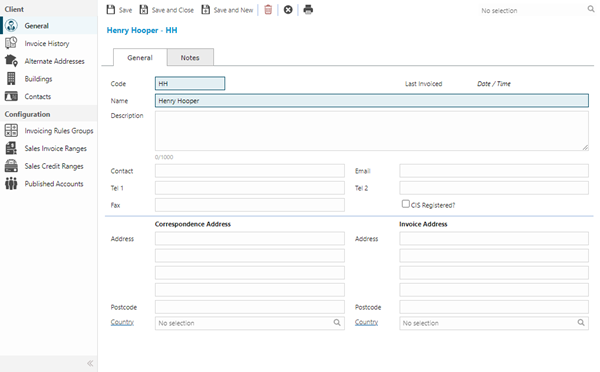The height and width of the screenshot is (372, 600).
Task: Switch to the Notes tab
Action: pyautogui.click(x=190, y=57)
